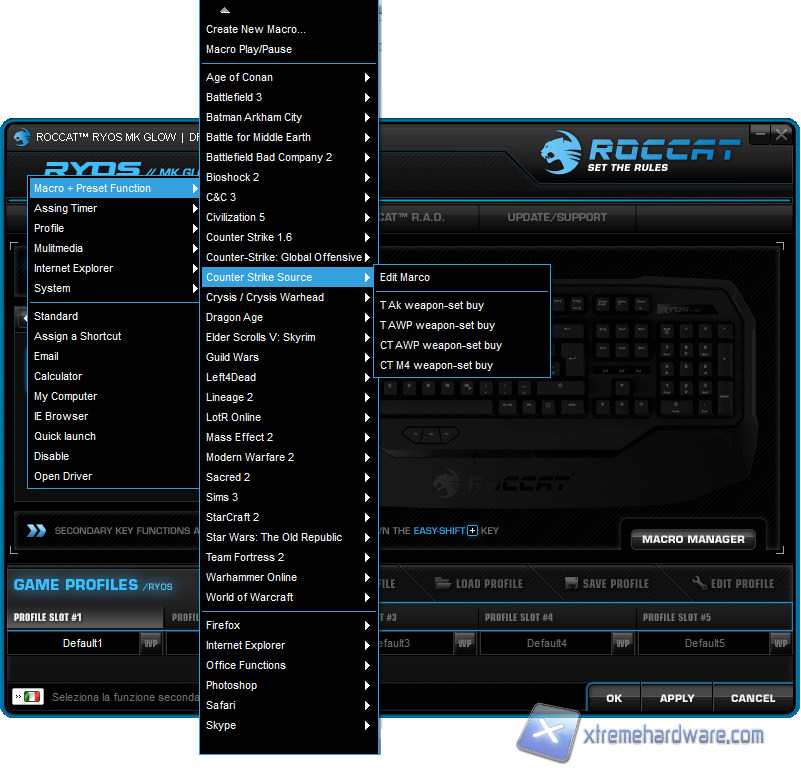
Task: Open the Photoshop preset submenu
Action: [288, 685]
